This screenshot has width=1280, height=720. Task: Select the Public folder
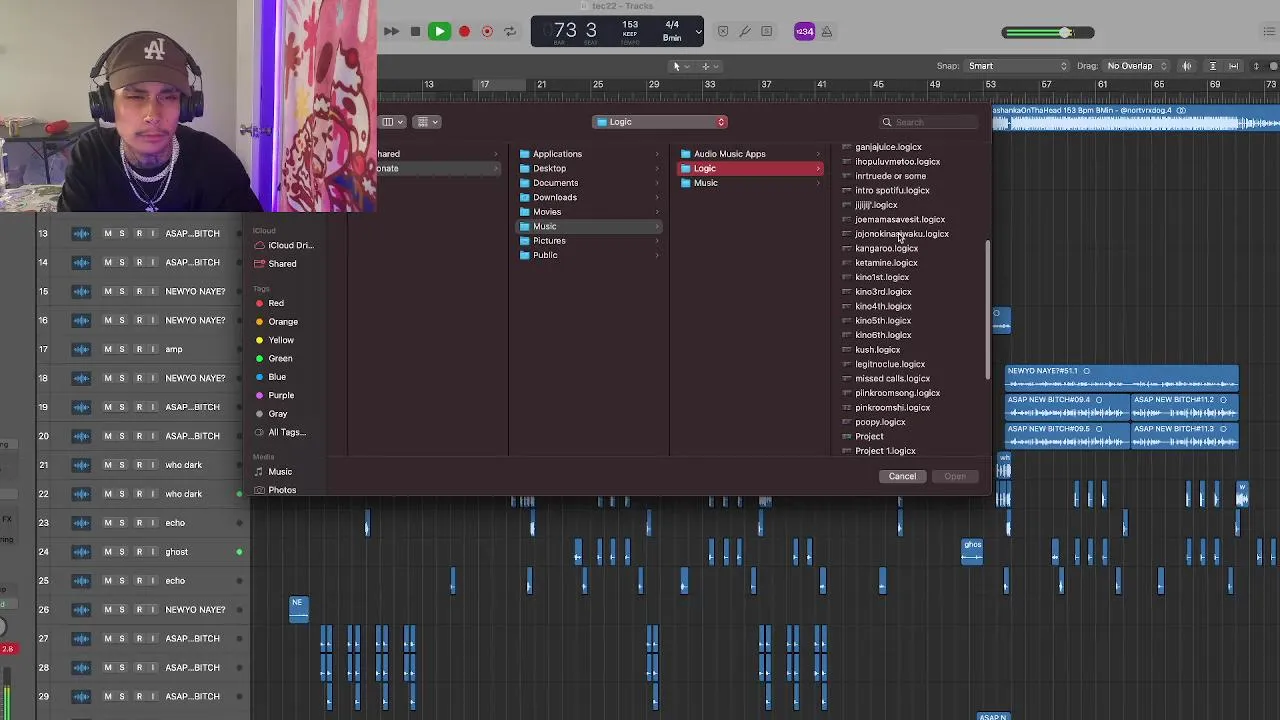pyautogui.click(x=589, y=255)
